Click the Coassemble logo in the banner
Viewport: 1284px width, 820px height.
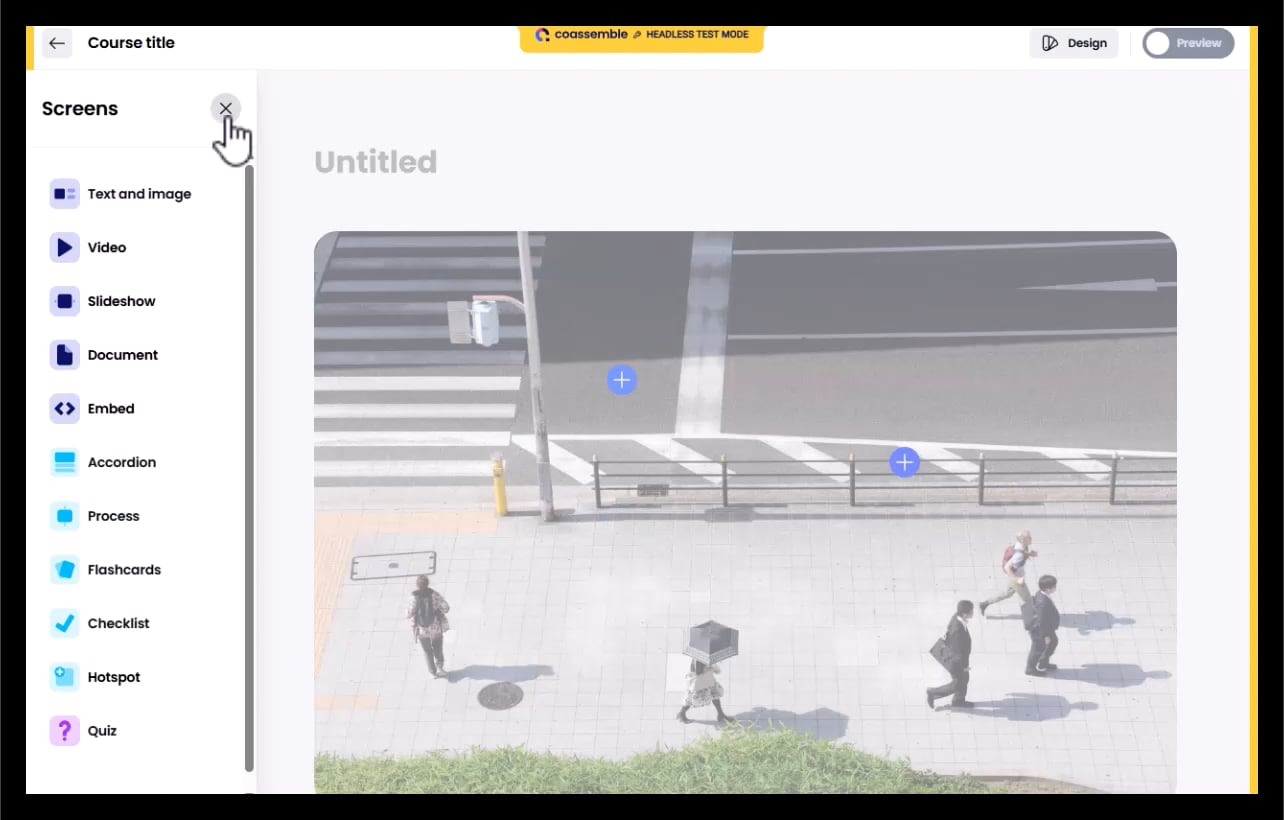[x=581, y=35]
